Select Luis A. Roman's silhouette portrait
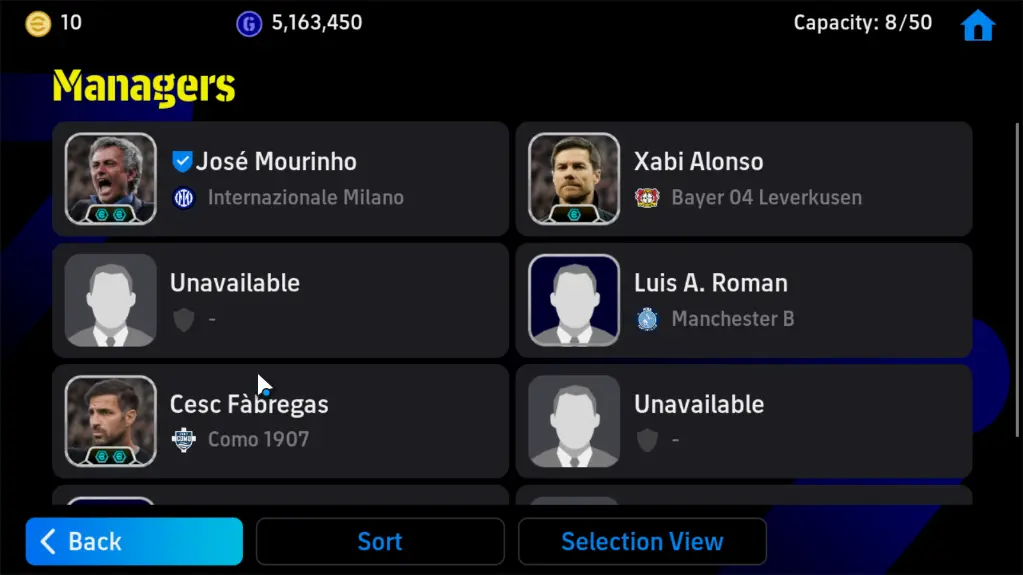 tap(574, 300)
